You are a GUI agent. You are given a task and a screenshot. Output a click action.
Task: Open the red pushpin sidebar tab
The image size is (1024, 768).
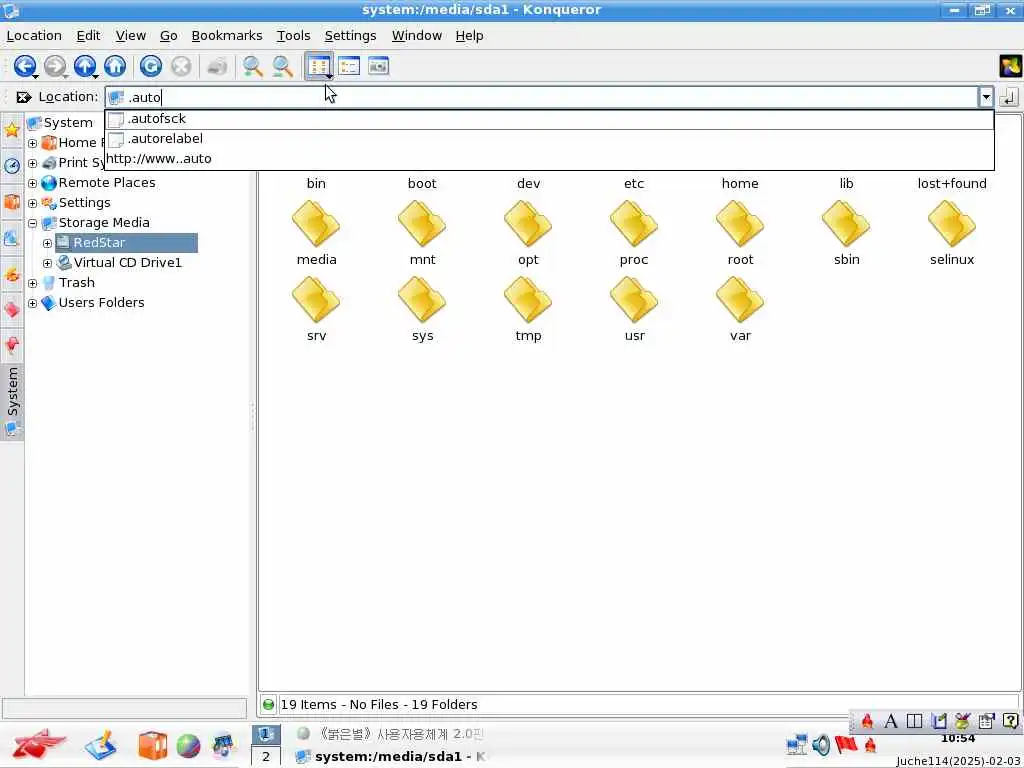click(12, 345)
